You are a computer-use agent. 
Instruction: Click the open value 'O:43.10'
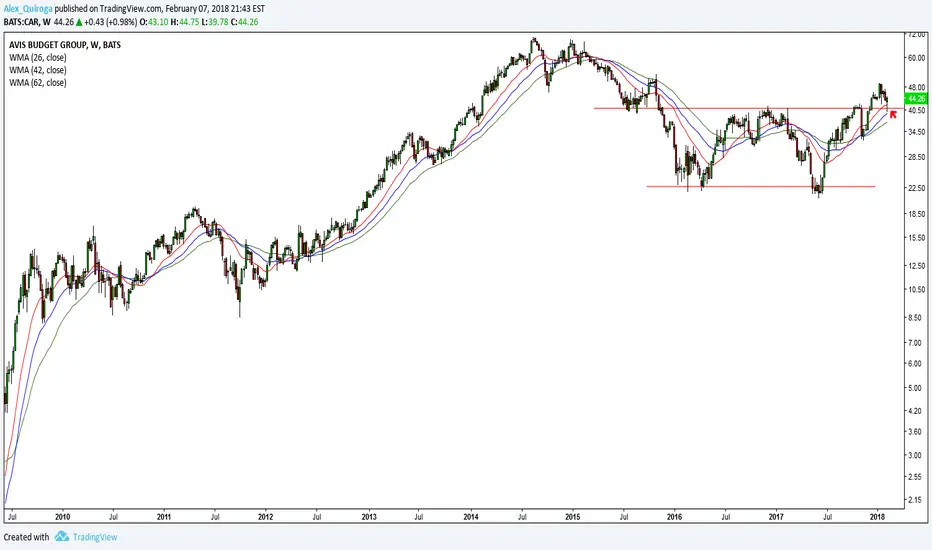pyautogui.click(x=154, y=22)
